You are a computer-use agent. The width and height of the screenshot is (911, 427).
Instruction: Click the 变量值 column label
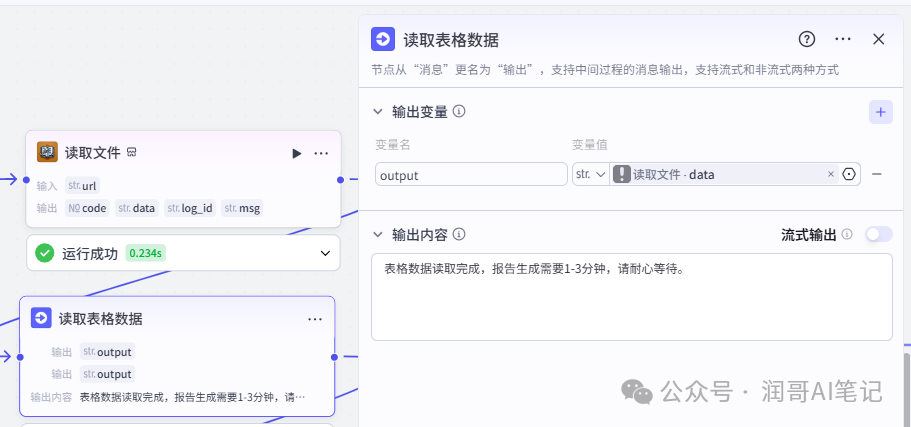pos(590,145)
